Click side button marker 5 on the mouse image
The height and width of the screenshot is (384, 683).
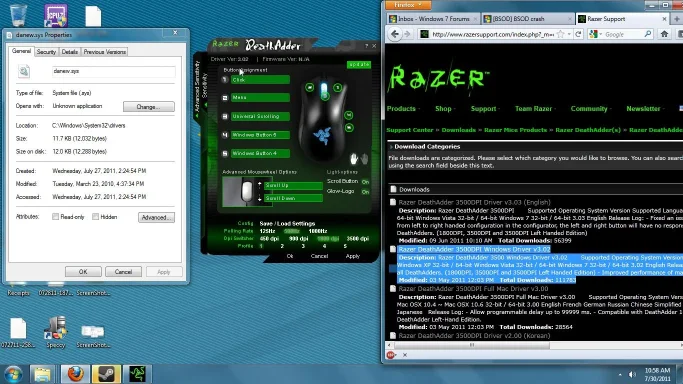[x=349, y=128]
